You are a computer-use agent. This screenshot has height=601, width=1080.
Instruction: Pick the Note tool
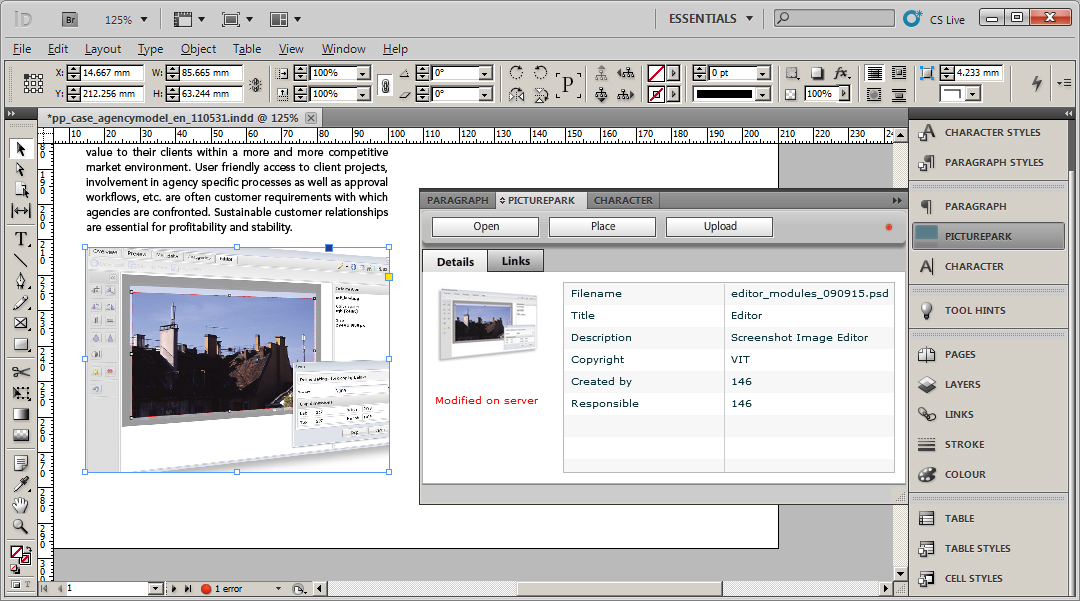21,463
